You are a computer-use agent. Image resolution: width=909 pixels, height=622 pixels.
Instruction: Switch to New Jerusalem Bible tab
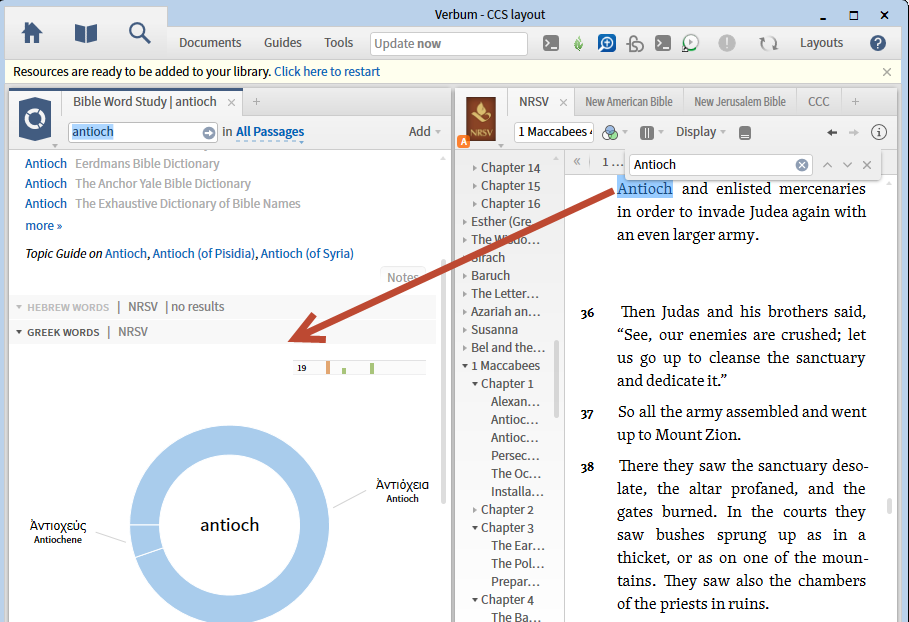click(740, 102)
